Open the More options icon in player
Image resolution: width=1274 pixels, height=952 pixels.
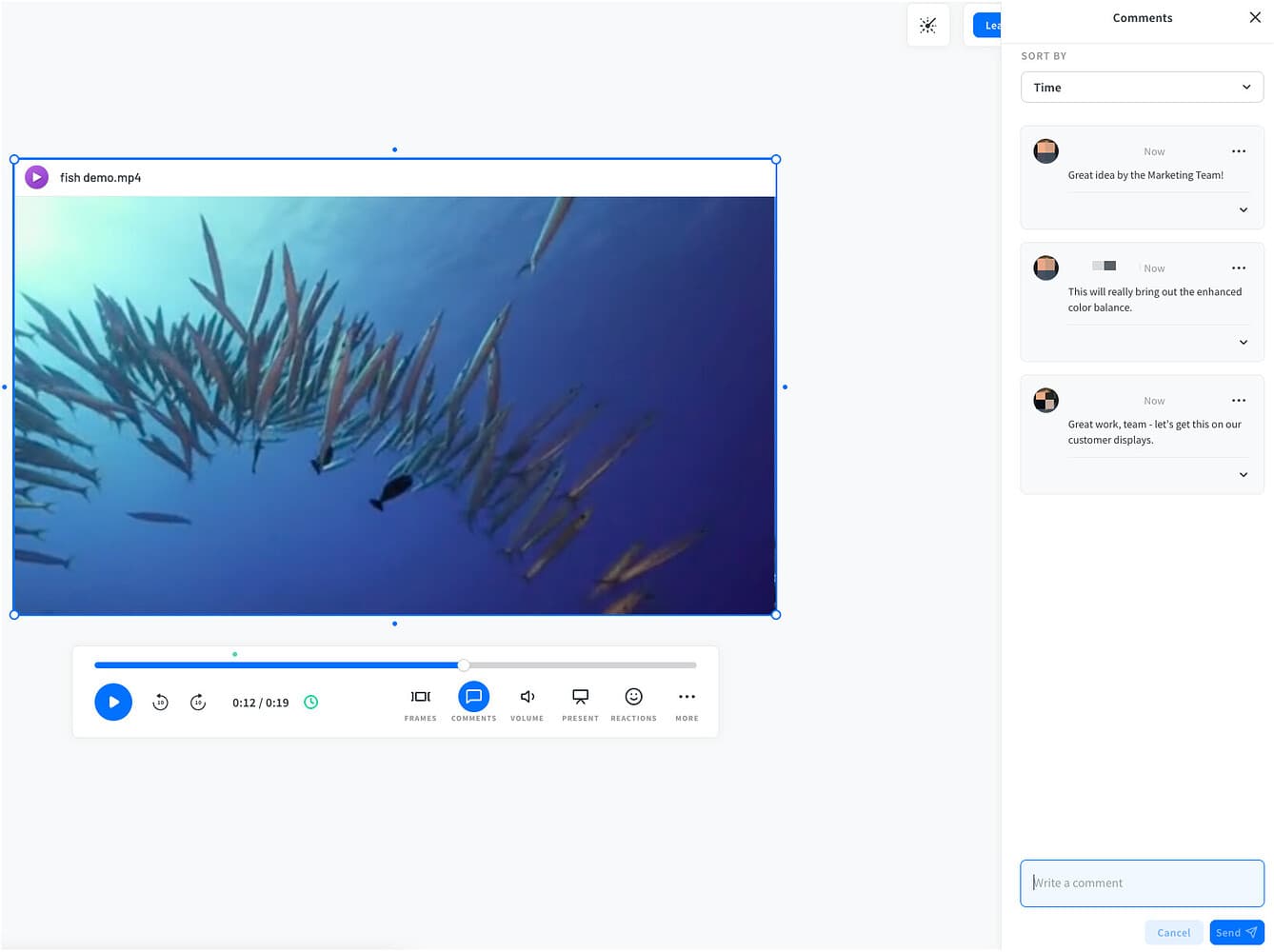point(687,696)
